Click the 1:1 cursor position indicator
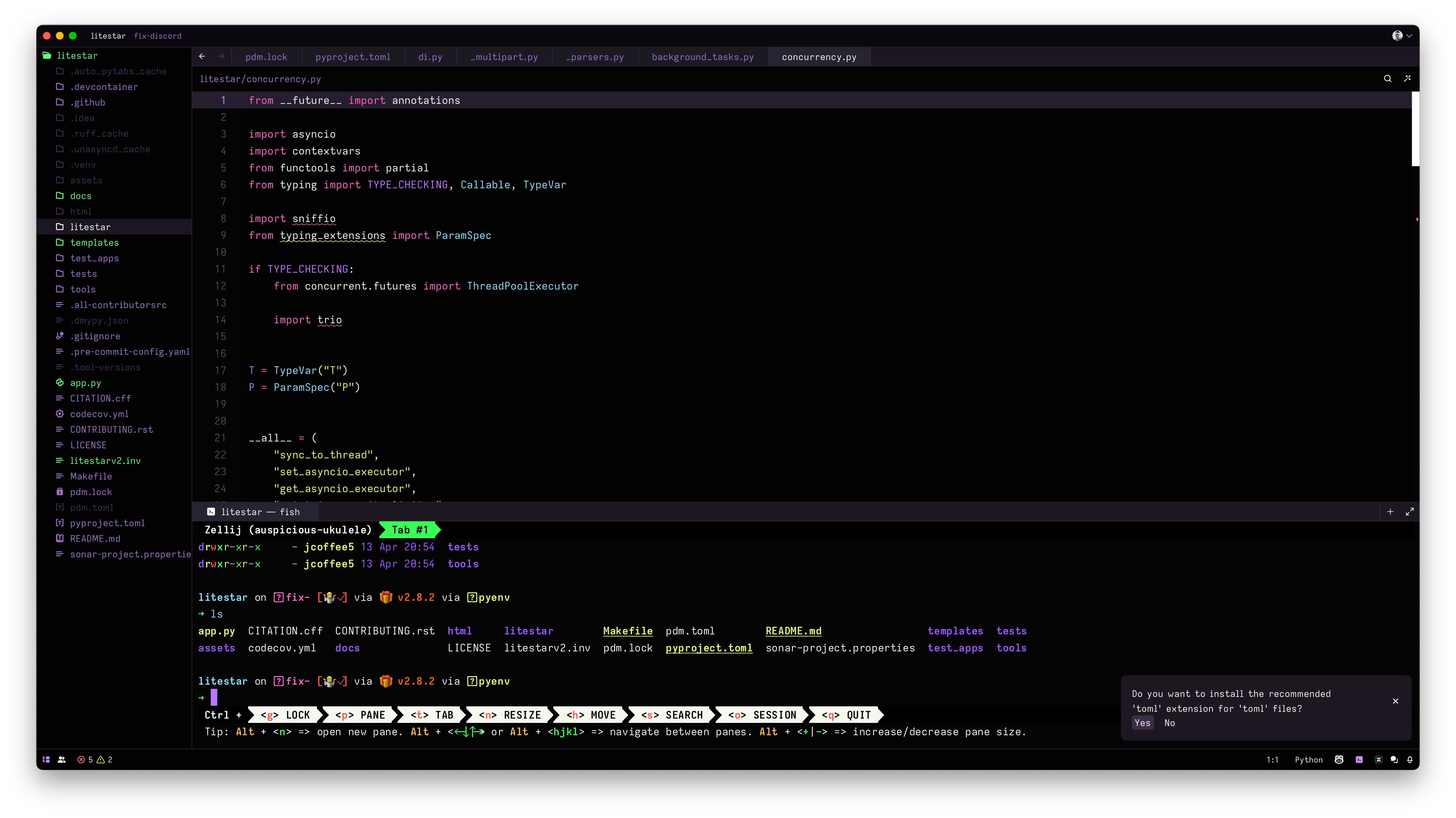This screenshot has width=1456, height=818. pos(1272,759)
